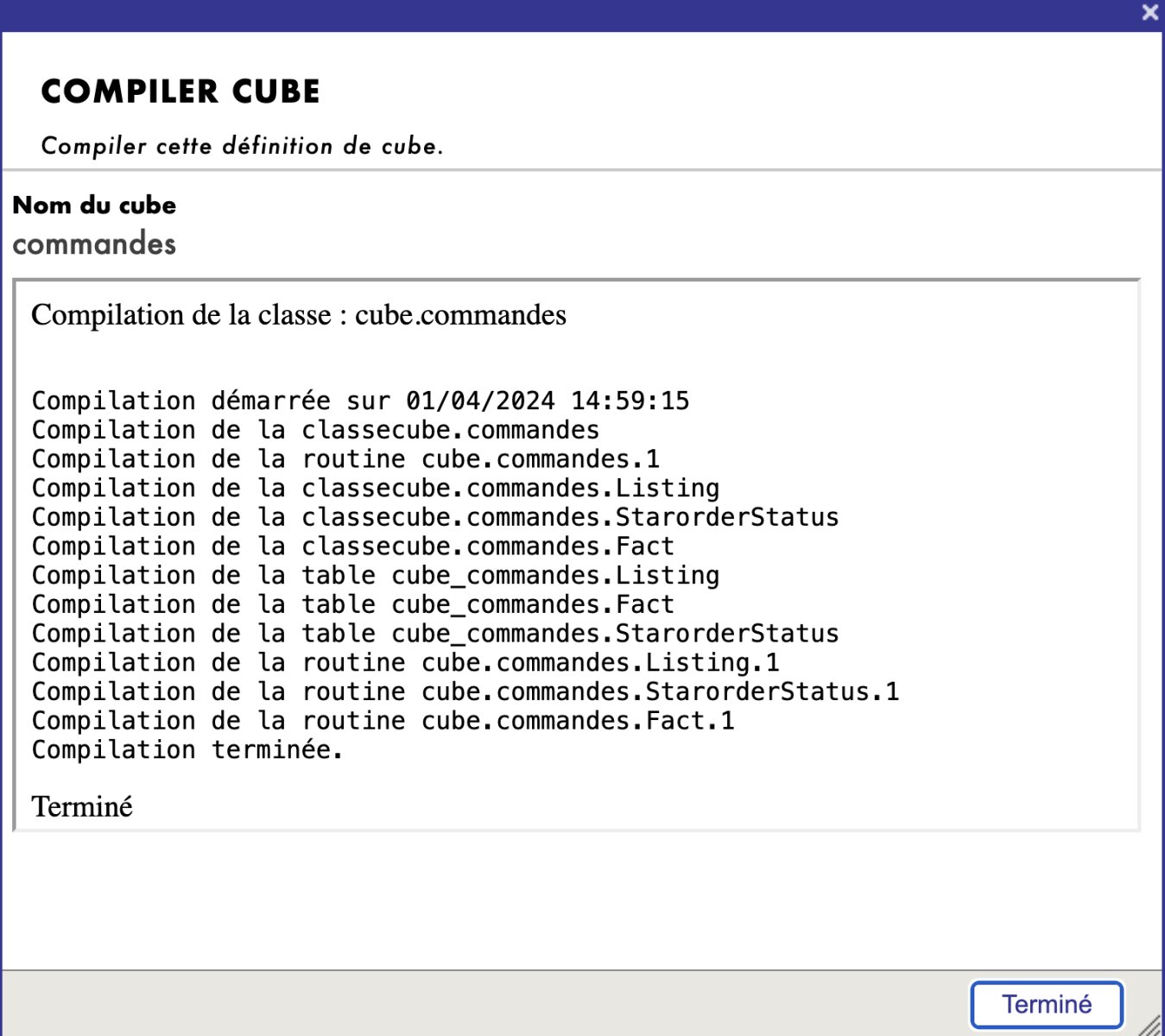Image resolution: width=1165 pixels, height=1036 pixels.
Task: Click the 'classecube.commandes.Listing' log line
Action: pos(375,488)
